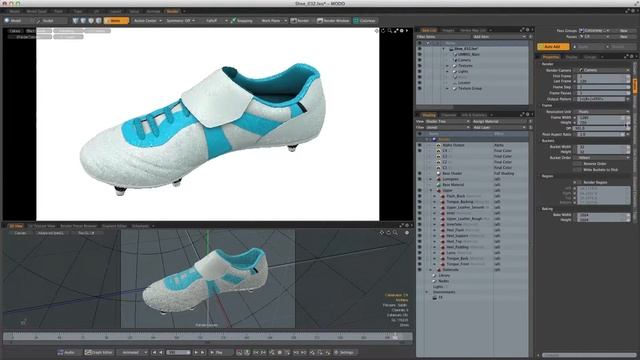Click the First Frame input field
Screen dimensions: 640x360
[x=604, y=76]
